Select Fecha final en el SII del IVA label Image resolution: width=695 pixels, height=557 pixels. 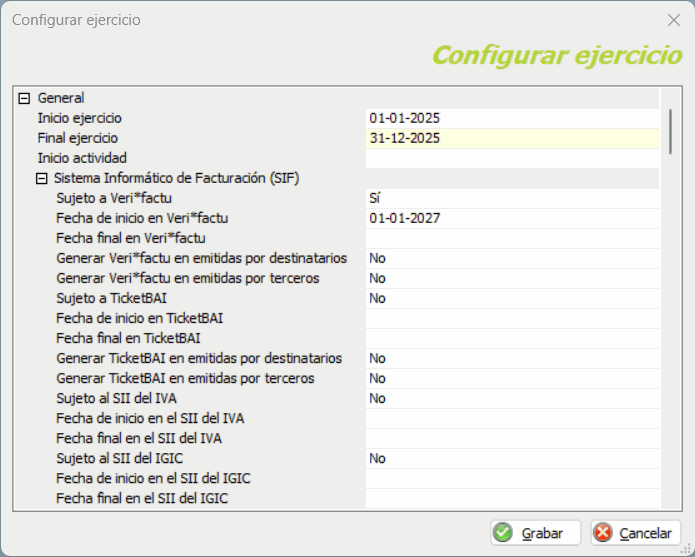(x=139, y=438)
